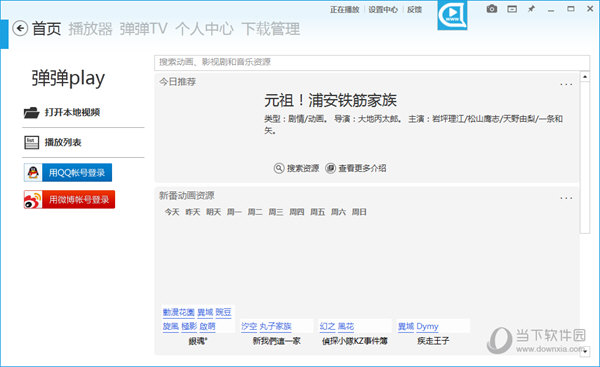Show new anime for 周四

[297, 212]
